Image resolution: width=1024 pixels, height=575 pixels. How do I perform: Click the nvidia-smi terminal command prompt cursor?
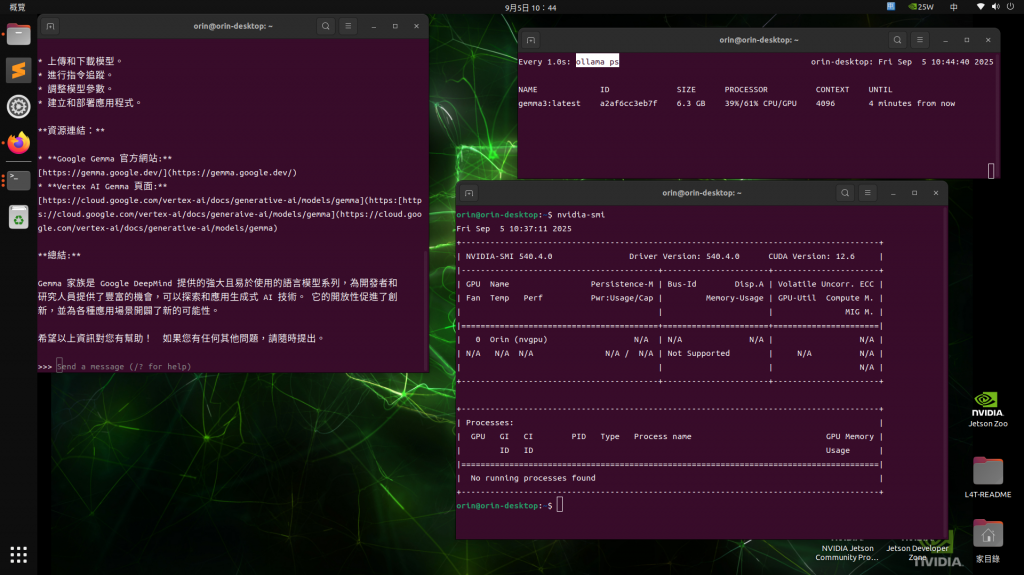coord(560,505)
